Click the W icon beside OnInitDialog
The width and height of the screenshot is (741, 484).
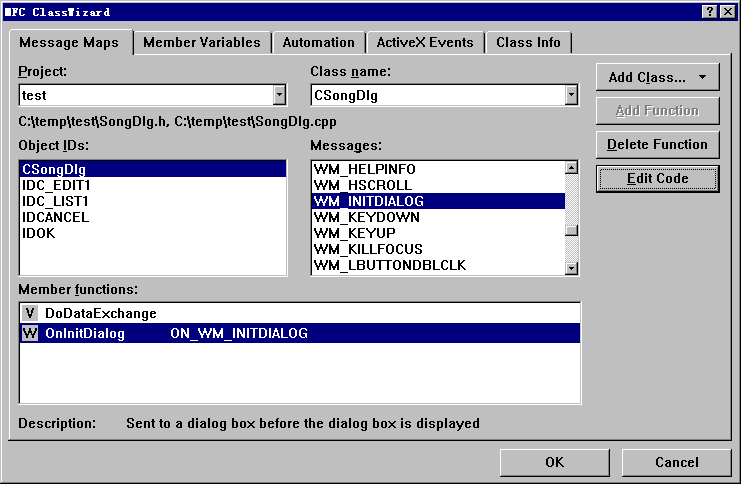[x=29, y=333]
